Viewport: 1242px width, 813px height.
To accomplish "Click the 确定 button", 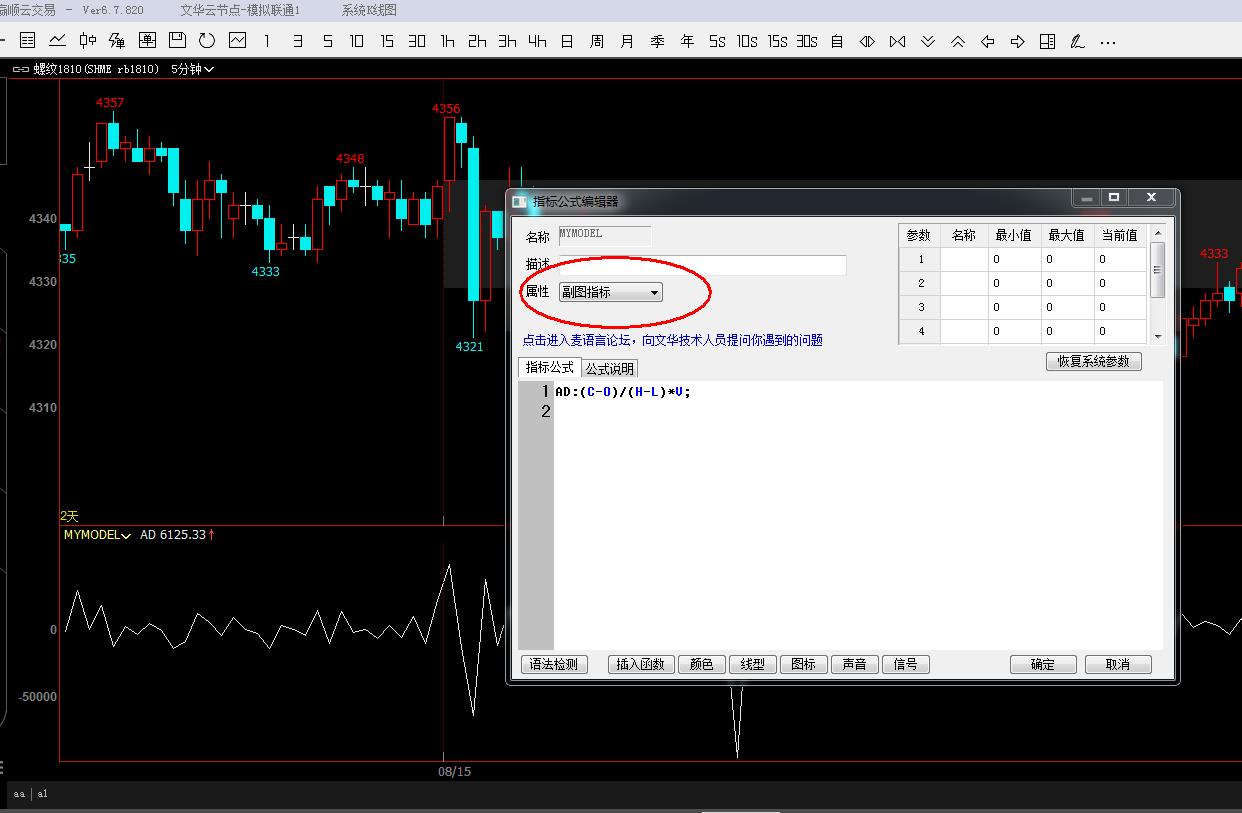I will [1042, 664].
